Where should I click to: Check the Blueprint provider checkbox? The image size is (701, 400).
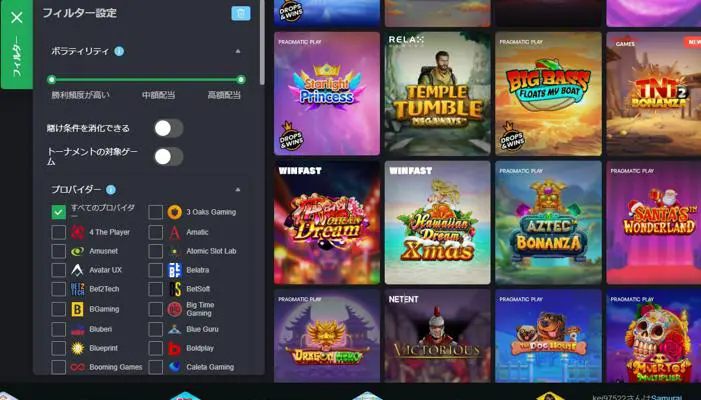tap(58, 348)
